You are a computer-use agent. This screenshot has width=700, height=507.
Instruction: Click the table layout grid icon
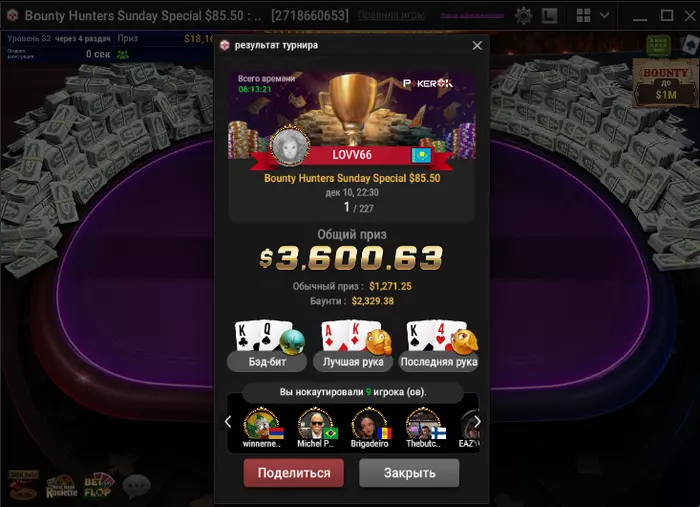click(x=583, y=16)
